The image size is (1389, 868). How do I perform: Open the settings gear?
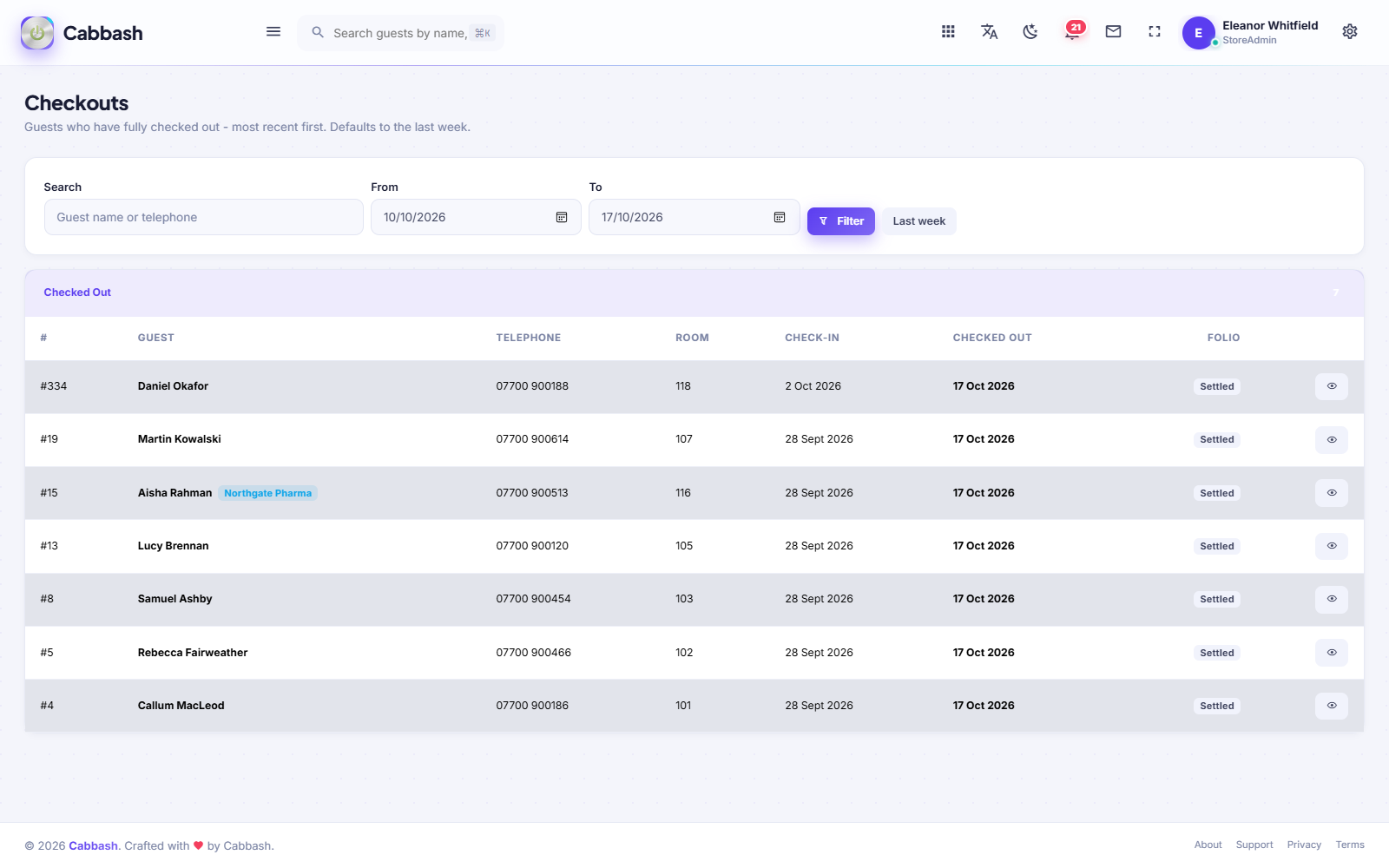1350,32
